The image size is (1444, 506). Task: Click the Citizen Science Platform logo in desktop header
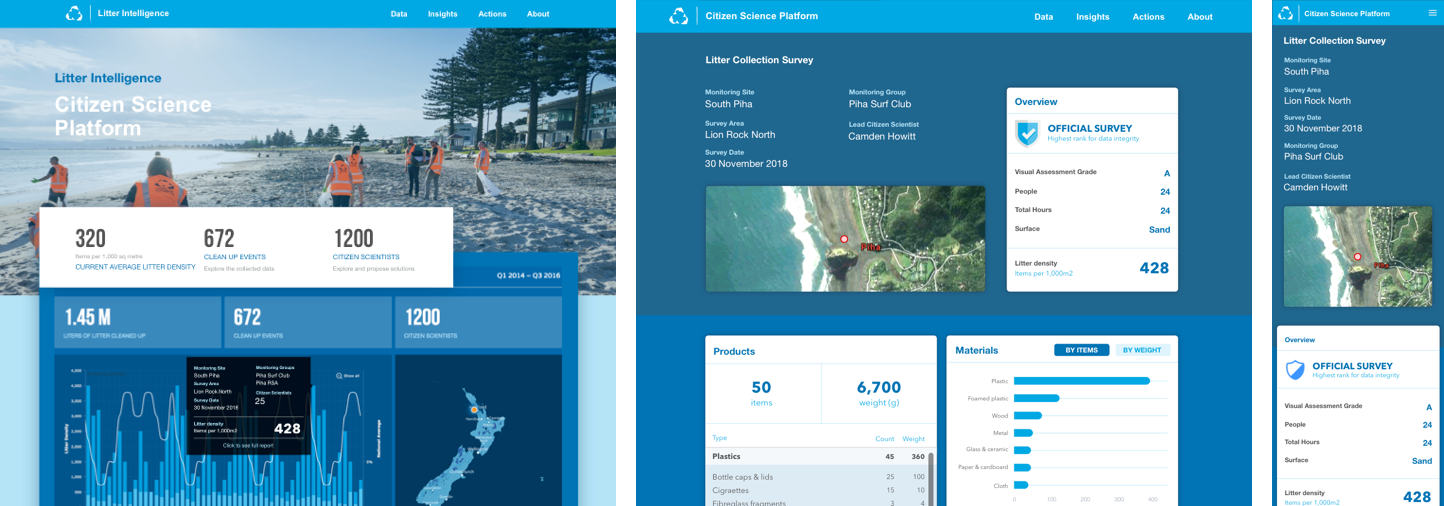tap(679, 16)
